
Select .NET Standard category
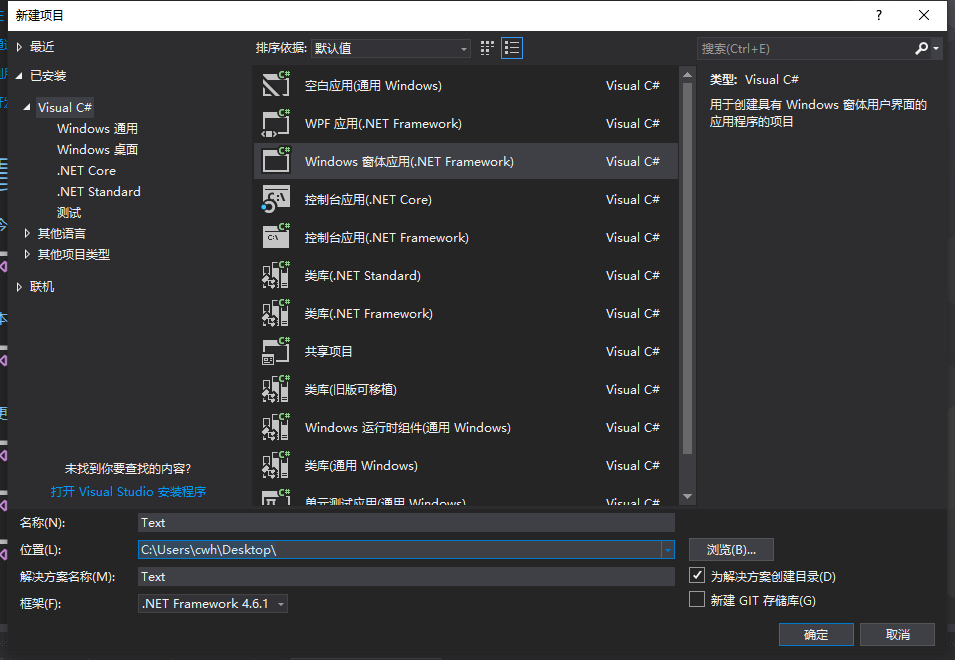click(99, 192)
